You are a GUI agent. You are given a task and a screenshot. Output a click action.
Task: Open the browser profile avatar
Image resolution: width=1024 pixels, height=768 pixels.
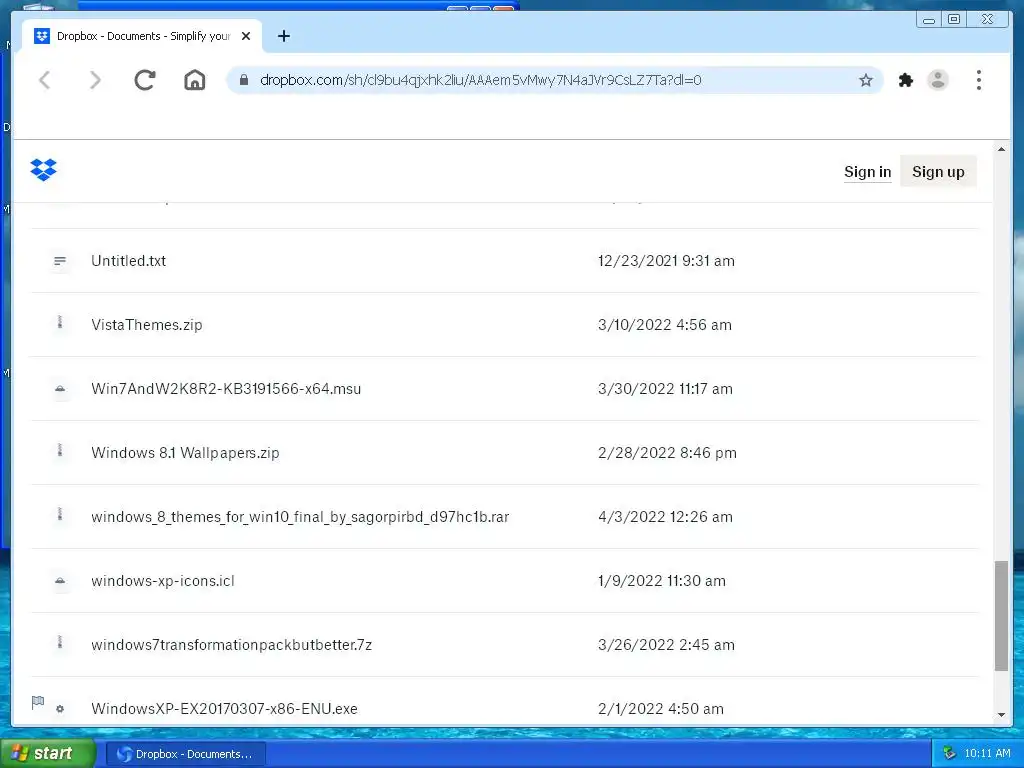pos(938,80)
